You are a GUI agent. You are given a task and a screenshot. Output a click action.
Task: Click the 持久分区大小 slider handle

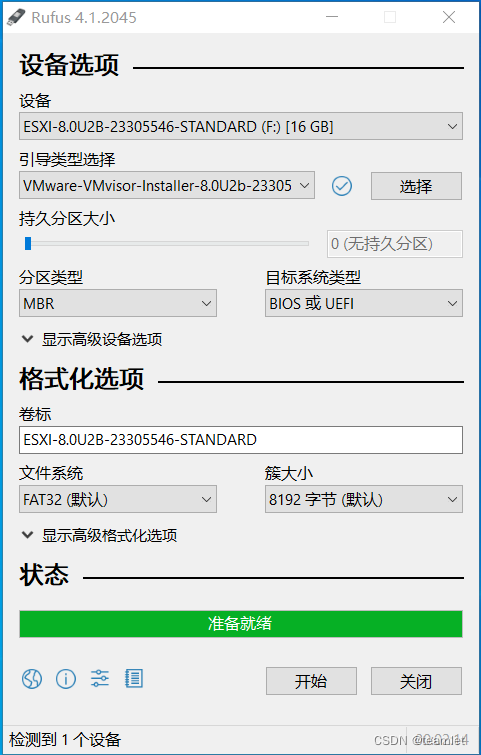28,244
